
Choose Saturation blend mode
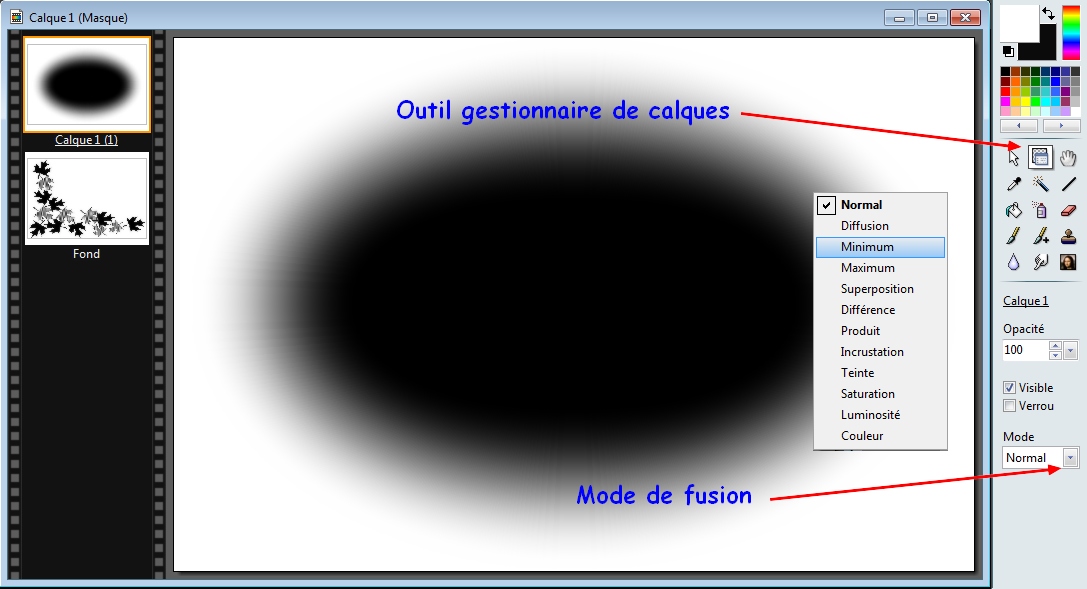880,394
